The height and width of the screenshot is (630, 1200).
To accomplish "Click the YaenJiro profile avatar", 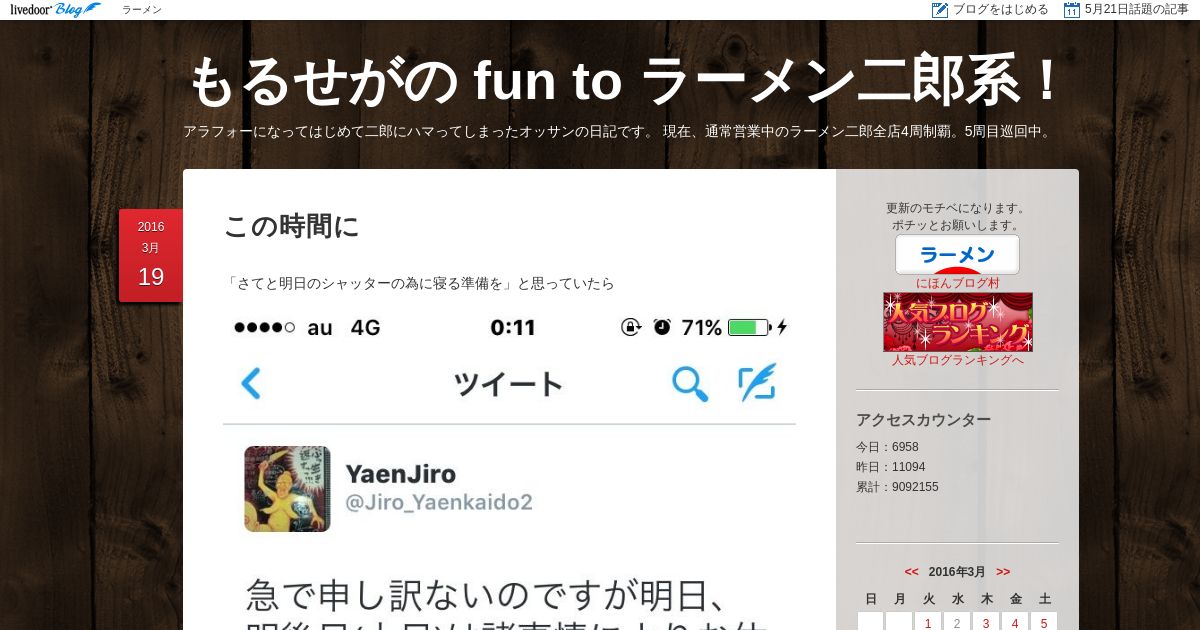I will pyautogui.click(x=287, y=489).
